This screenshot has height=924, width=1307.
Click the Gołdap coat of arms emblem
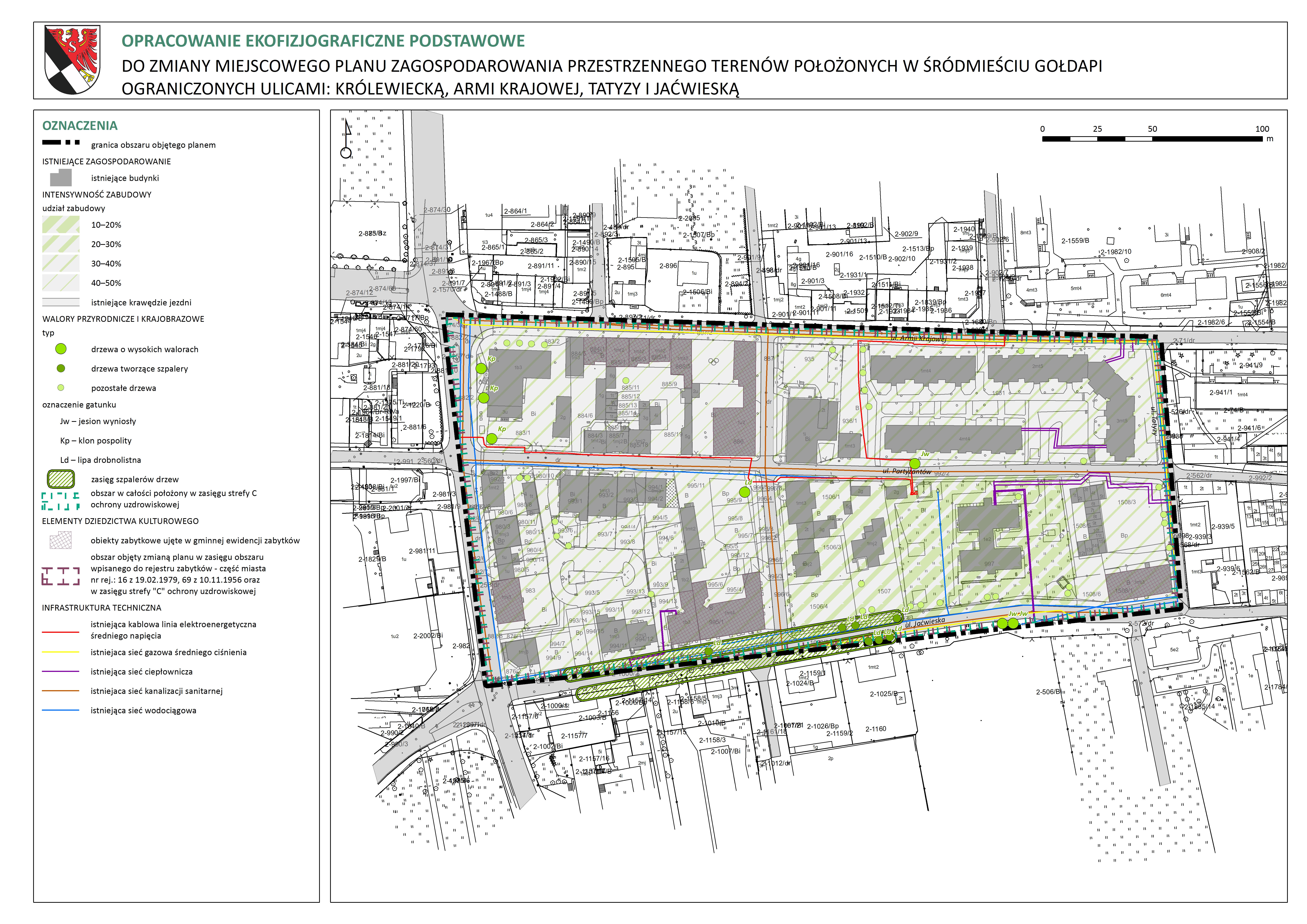click(72, 60)
